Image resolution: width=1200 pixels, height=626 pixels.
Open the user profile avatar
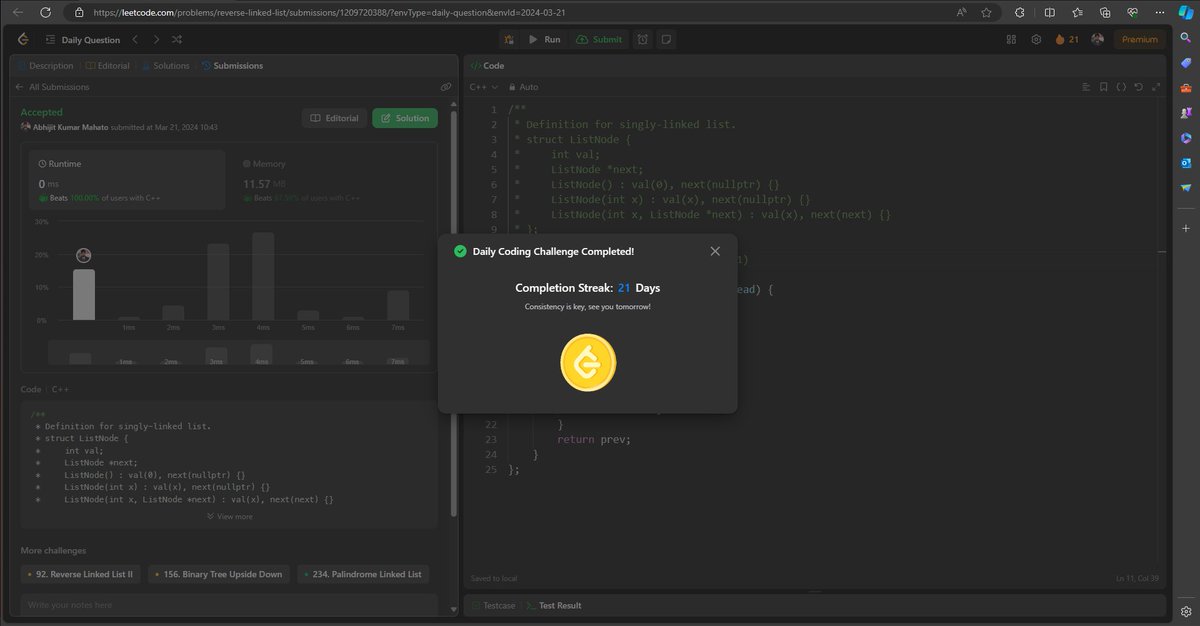coord(1098,40)
